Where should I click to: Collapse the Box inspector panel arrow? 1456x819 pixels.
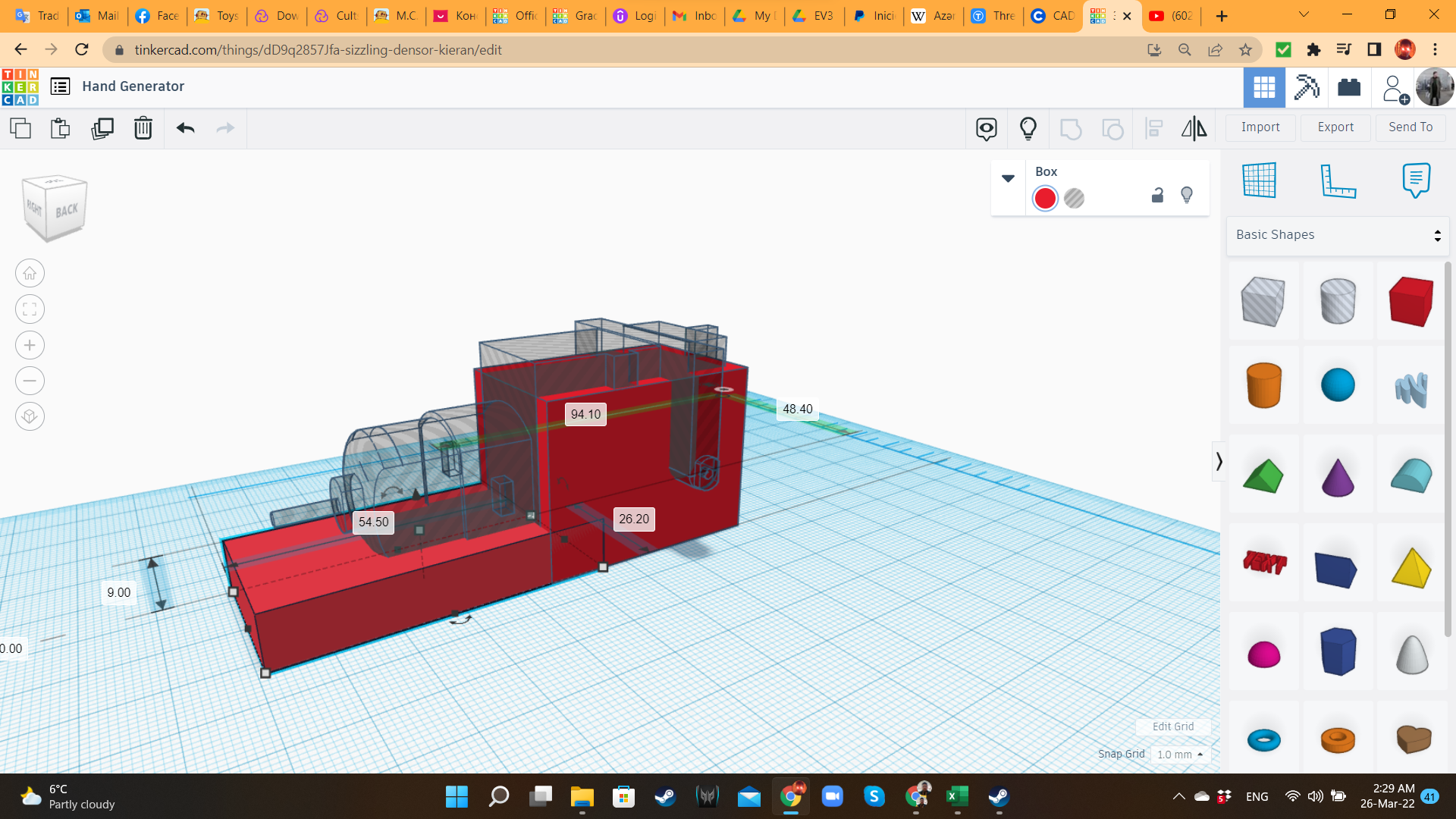click(1008, 178)
